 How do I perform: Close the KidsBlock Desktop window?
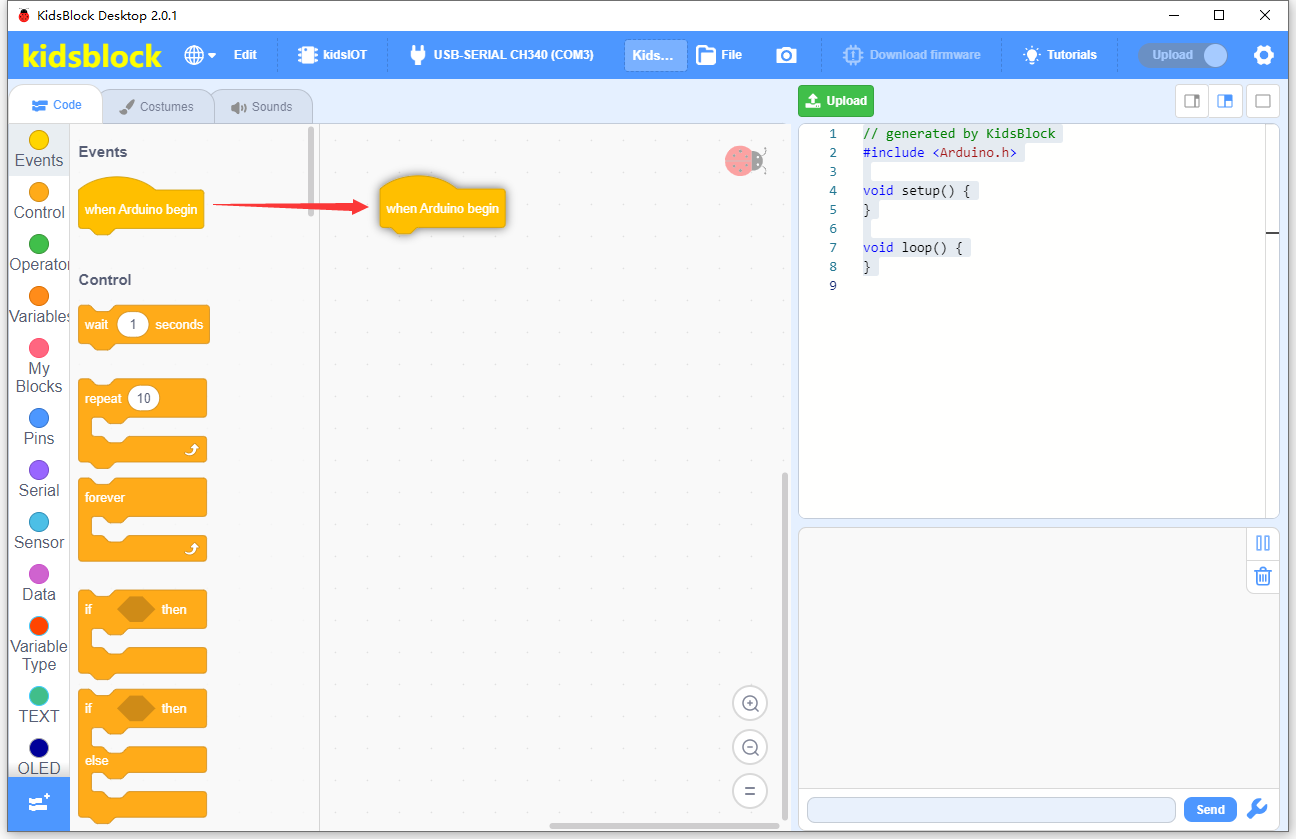coord(1266,15)
